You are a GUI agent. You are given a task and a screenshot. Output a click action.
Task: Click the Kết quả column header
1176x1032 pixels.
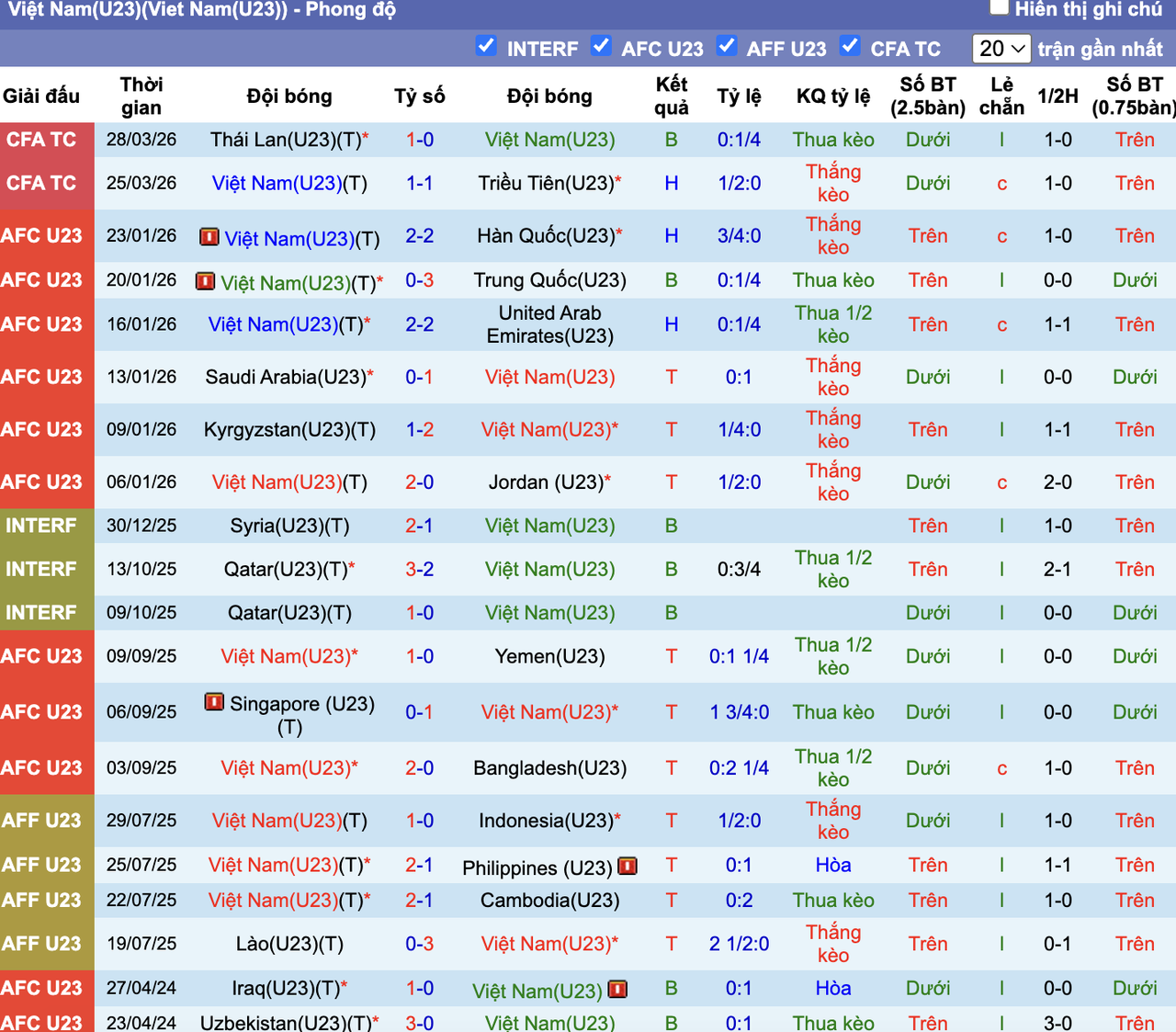[x=672, y=96]
